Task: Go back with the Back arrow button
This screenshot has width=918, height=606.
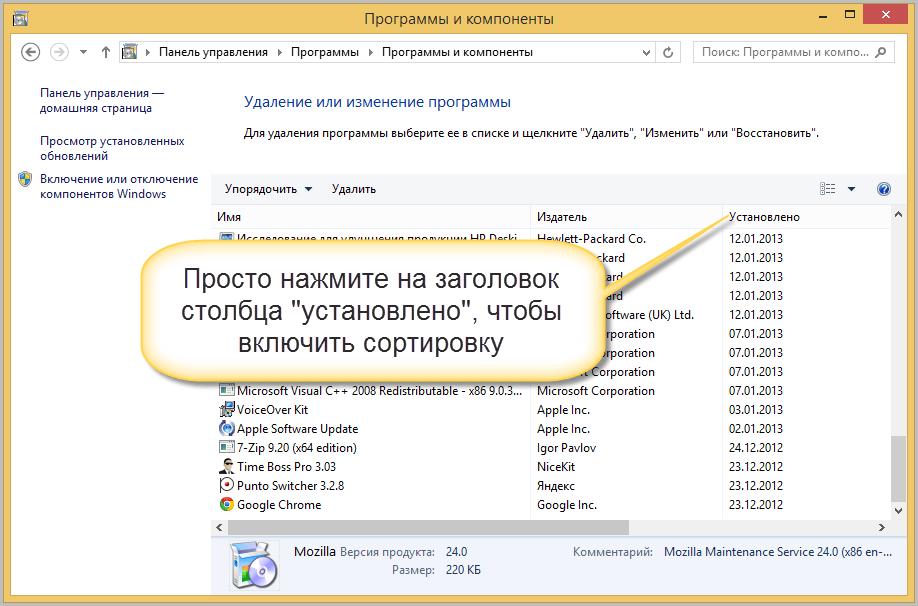Action: point(30,52)
